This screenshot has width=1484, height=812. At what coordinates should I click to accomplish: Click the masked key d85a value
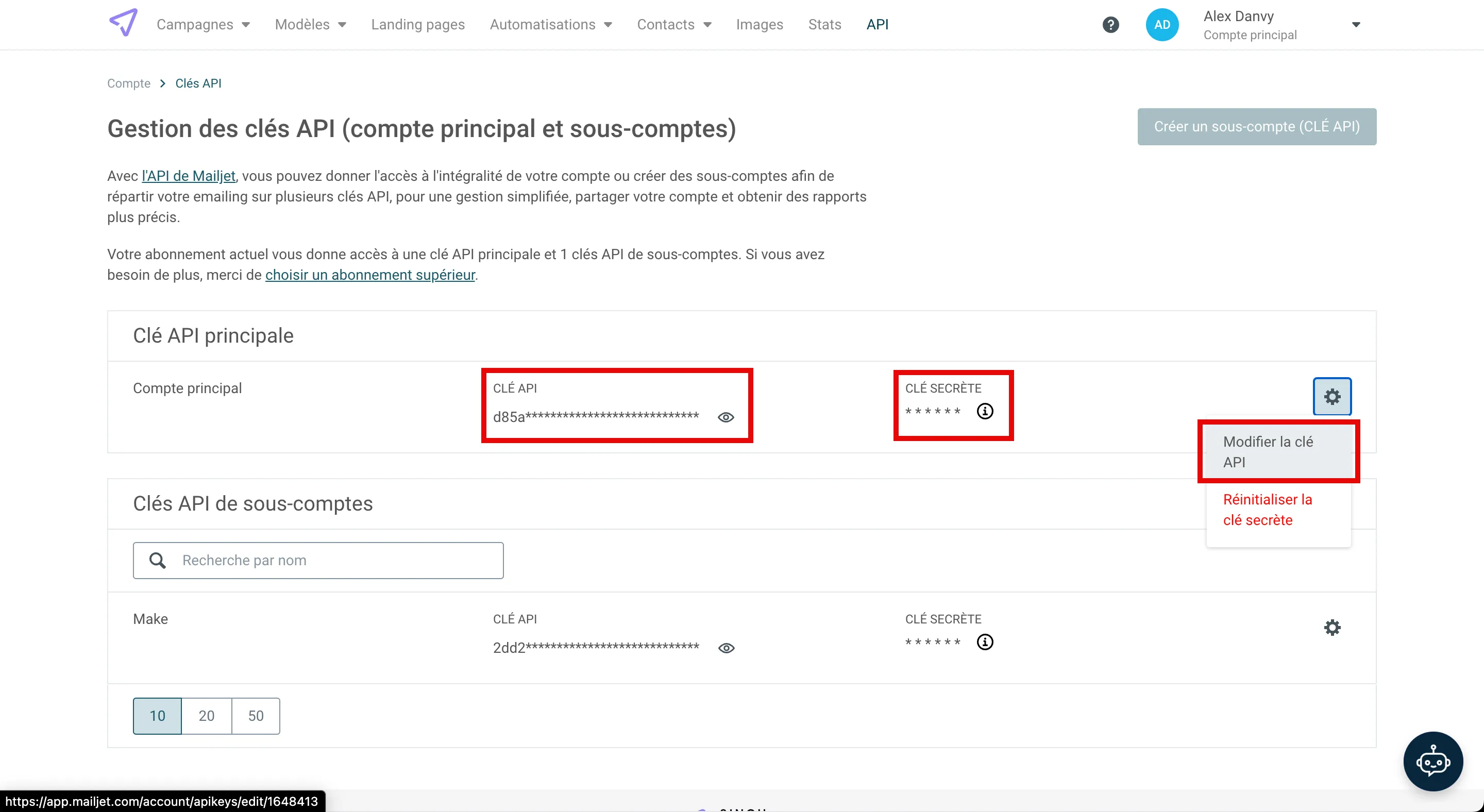(x=596, y=417)
